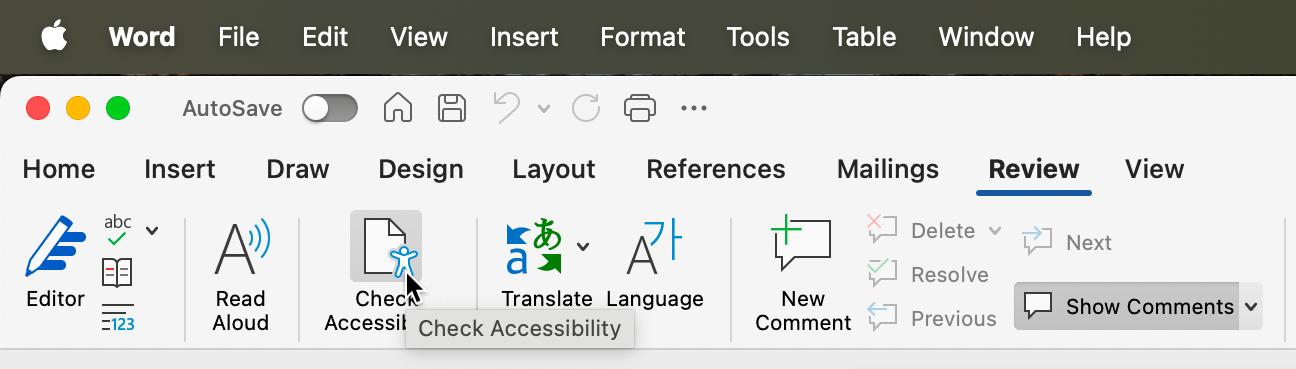The image size is (1296, 369).
Task: Switch to the View ribbon tab
Action: tap(1155, 169)
